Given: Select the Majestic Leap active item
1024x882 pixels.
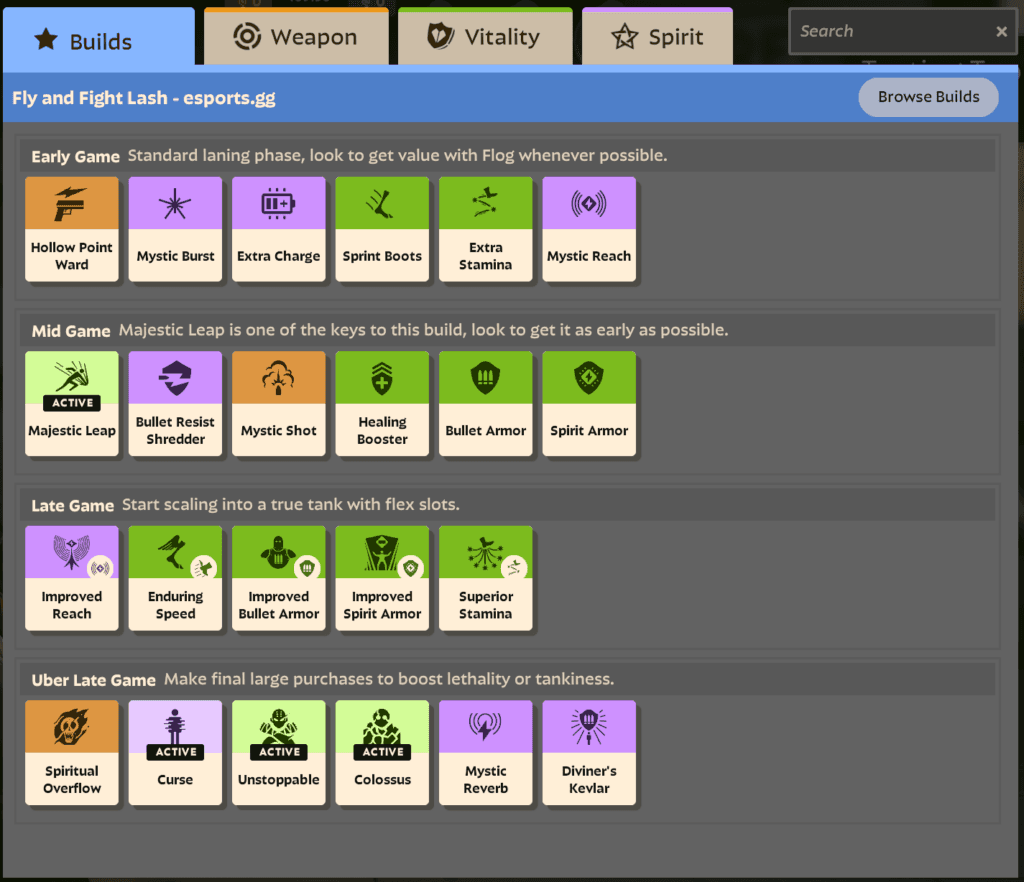Looking at the screenshot, I should tap(72, 403).
